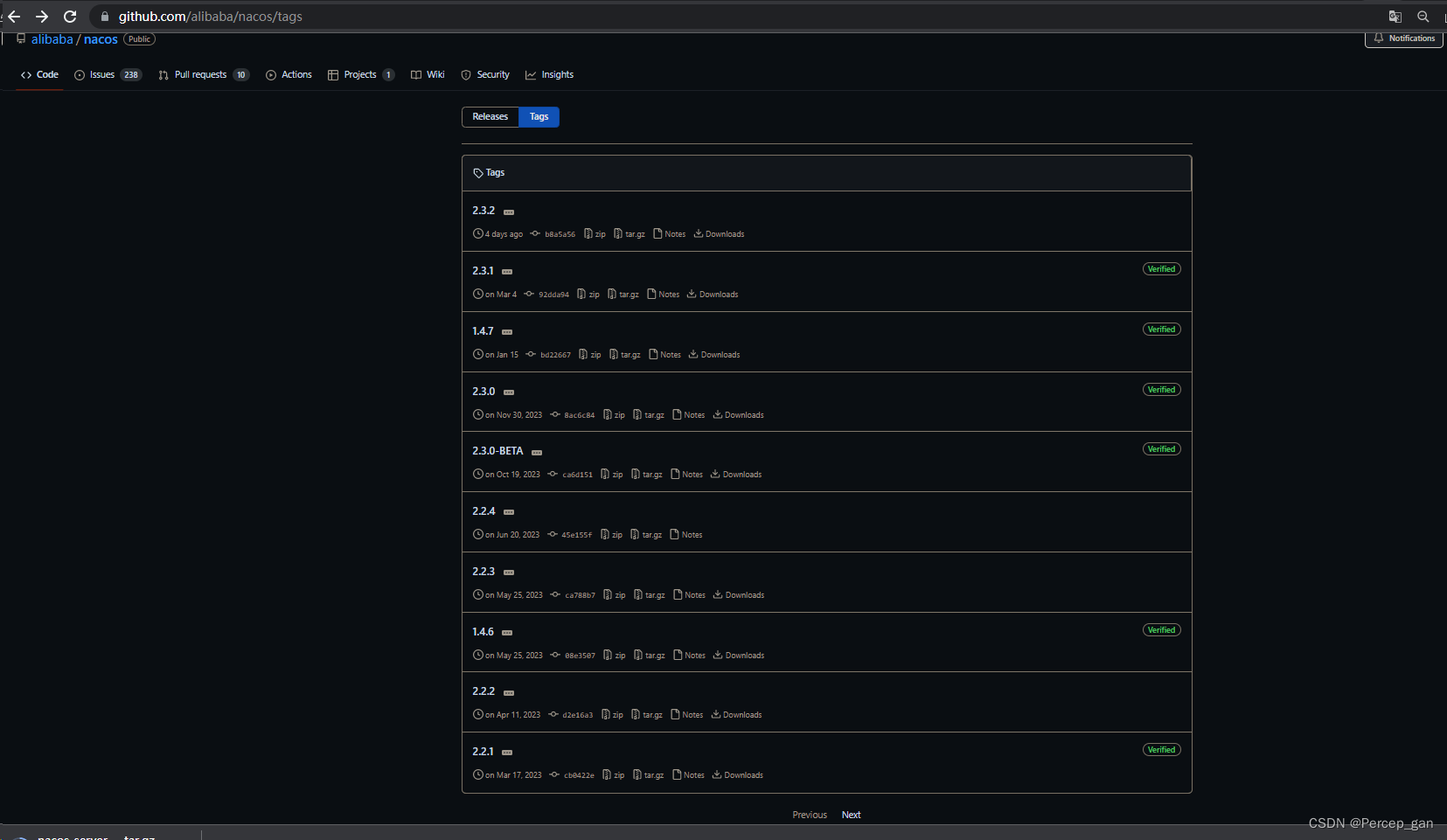Open Notes for tag 2.2.1
The image size is (1447, 840).
pos(688,775)
